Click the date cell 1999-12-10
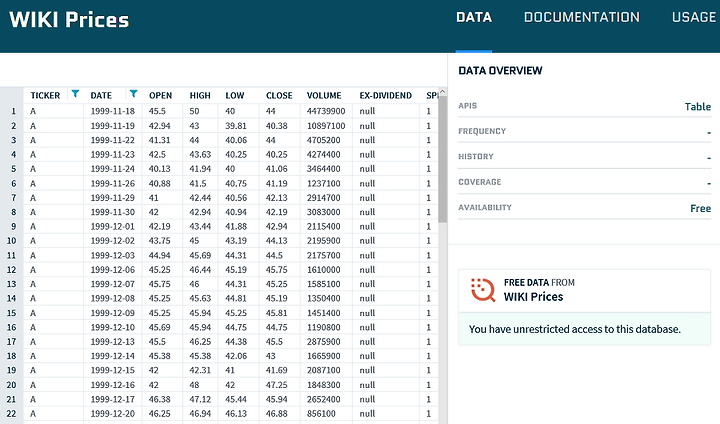The image size is (720, 424). tap(112, 328)
